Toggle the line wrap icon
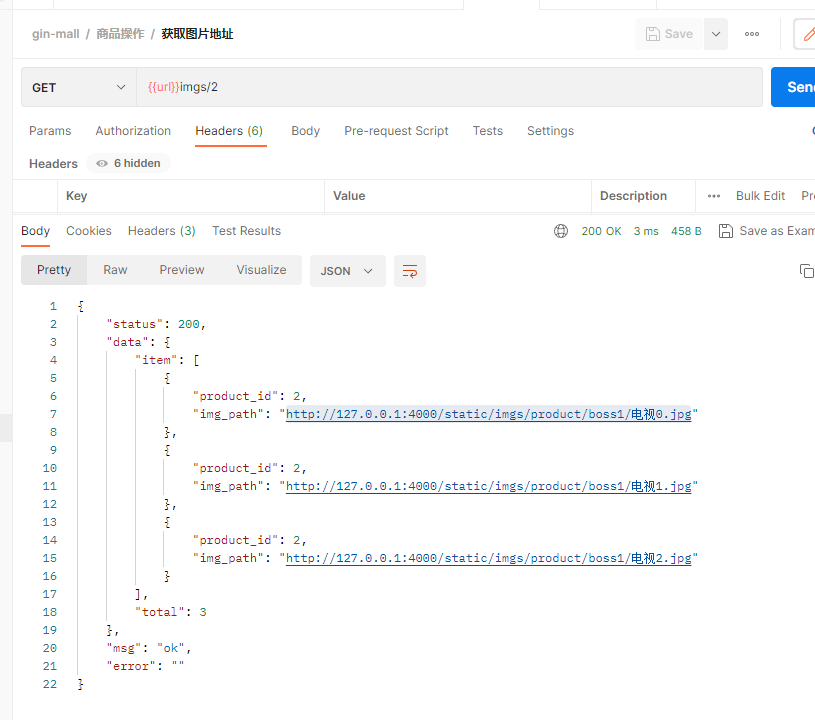Screen dimensions: 815x720 [410, 271]
